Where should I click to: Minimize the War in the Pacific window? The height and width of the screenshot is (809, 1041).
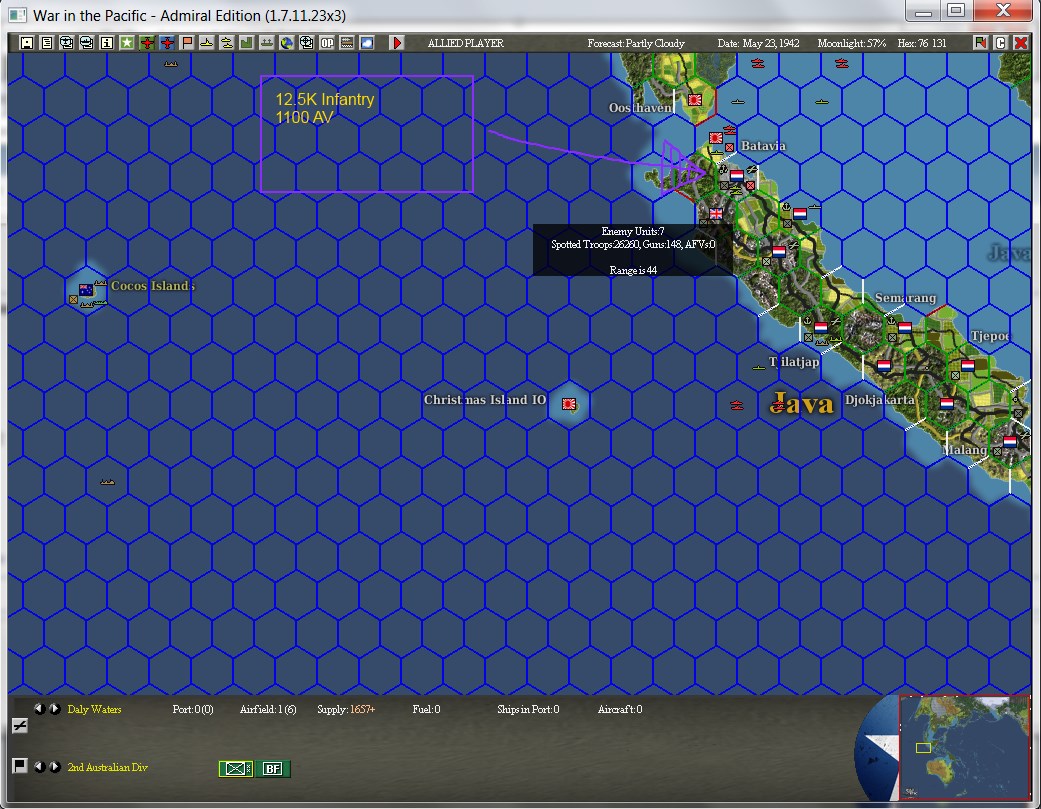[923, 11]
